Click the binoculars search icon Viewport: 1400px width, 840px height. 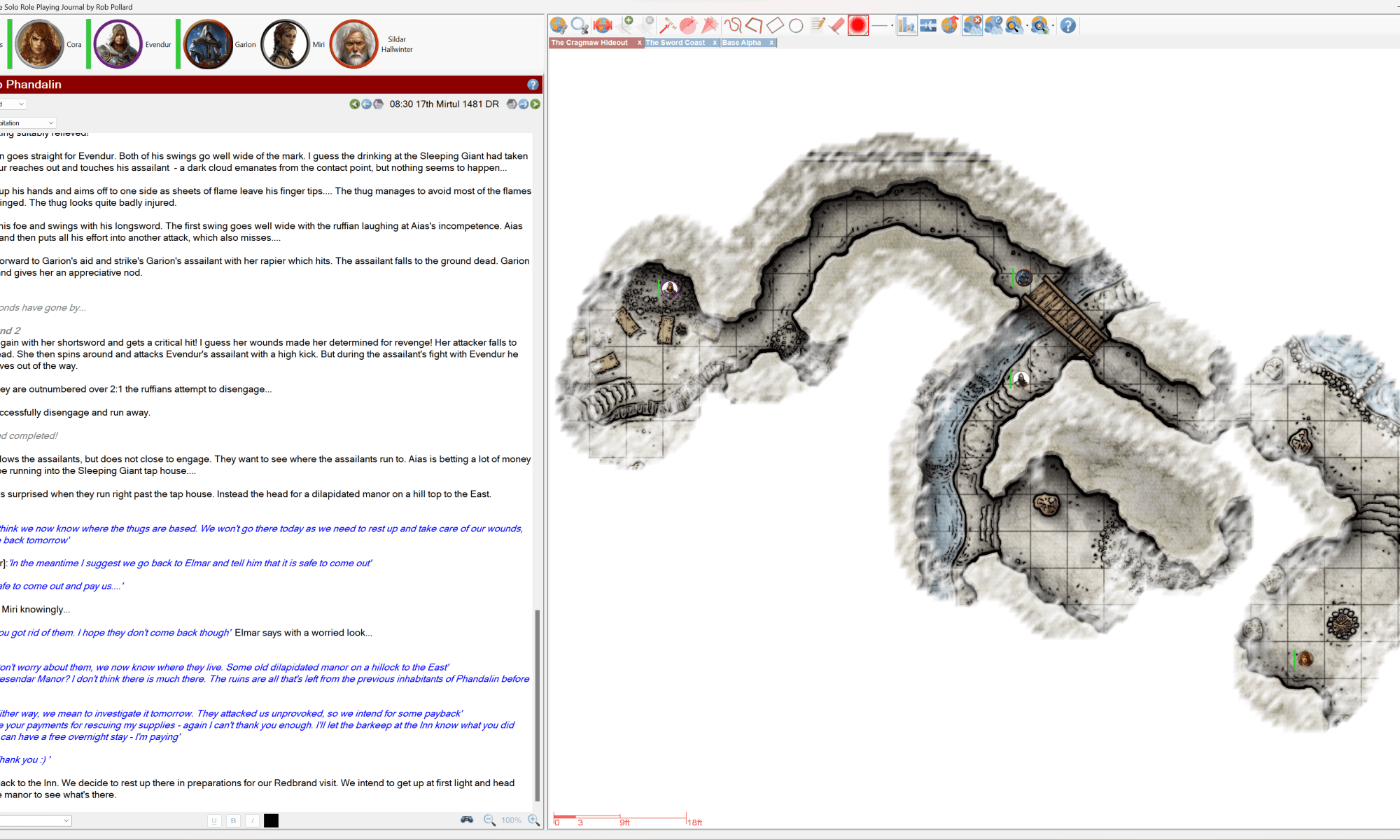coord(467,820)
